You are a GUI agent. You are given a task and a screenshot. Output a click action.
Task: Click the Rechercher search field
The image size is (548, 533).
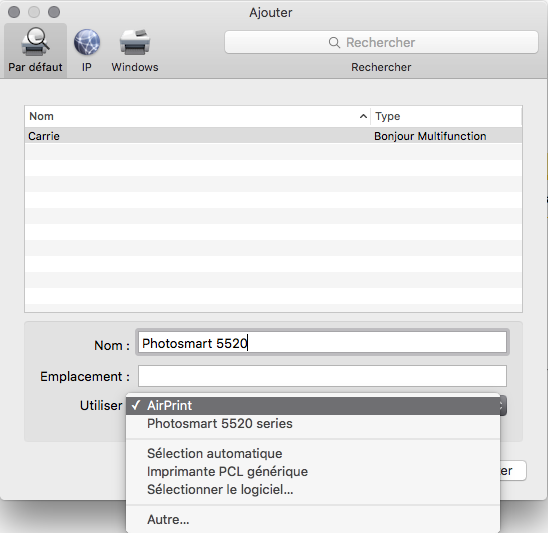[381, 42]
